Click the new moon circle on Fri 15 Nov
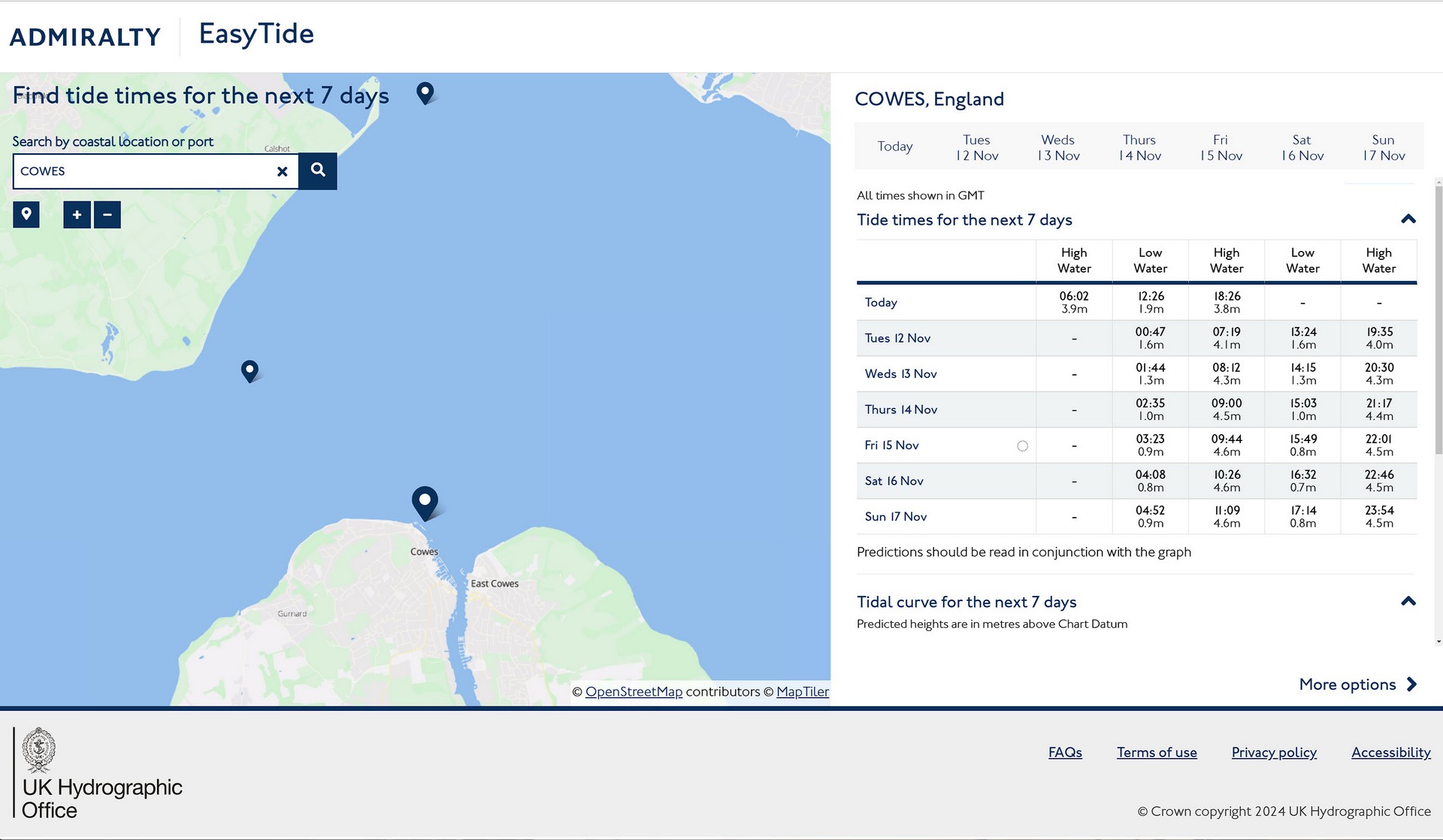Viewport: 1443px width, 840px height. [x=1022, y=446]
